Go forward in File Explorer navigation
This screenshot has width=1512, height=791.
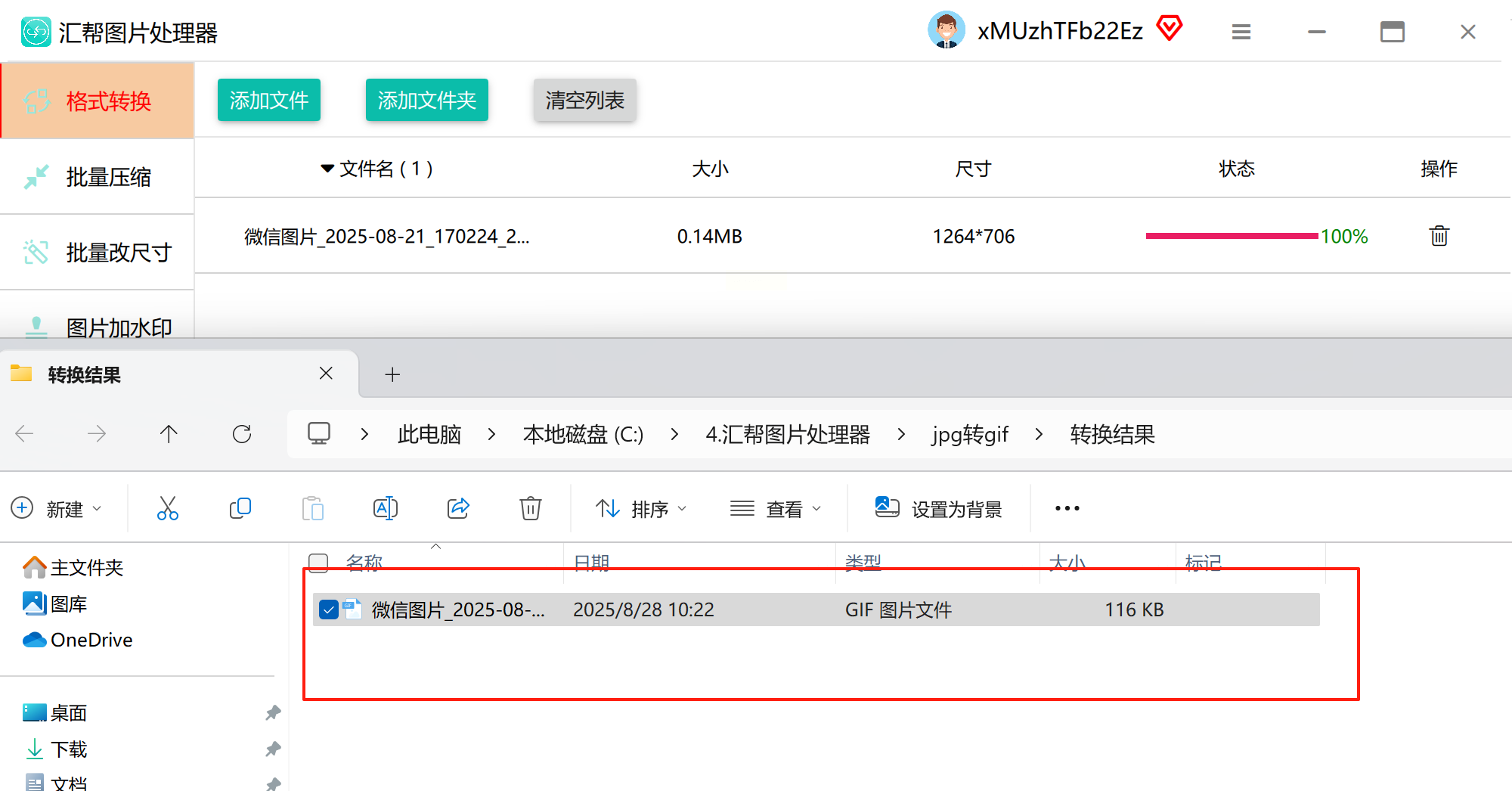[x=97, y=434]
